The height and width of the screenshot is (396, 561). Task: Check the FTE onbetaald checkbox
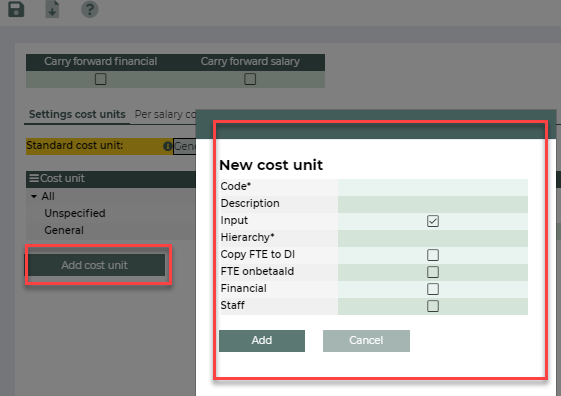[x=433, y=272]
